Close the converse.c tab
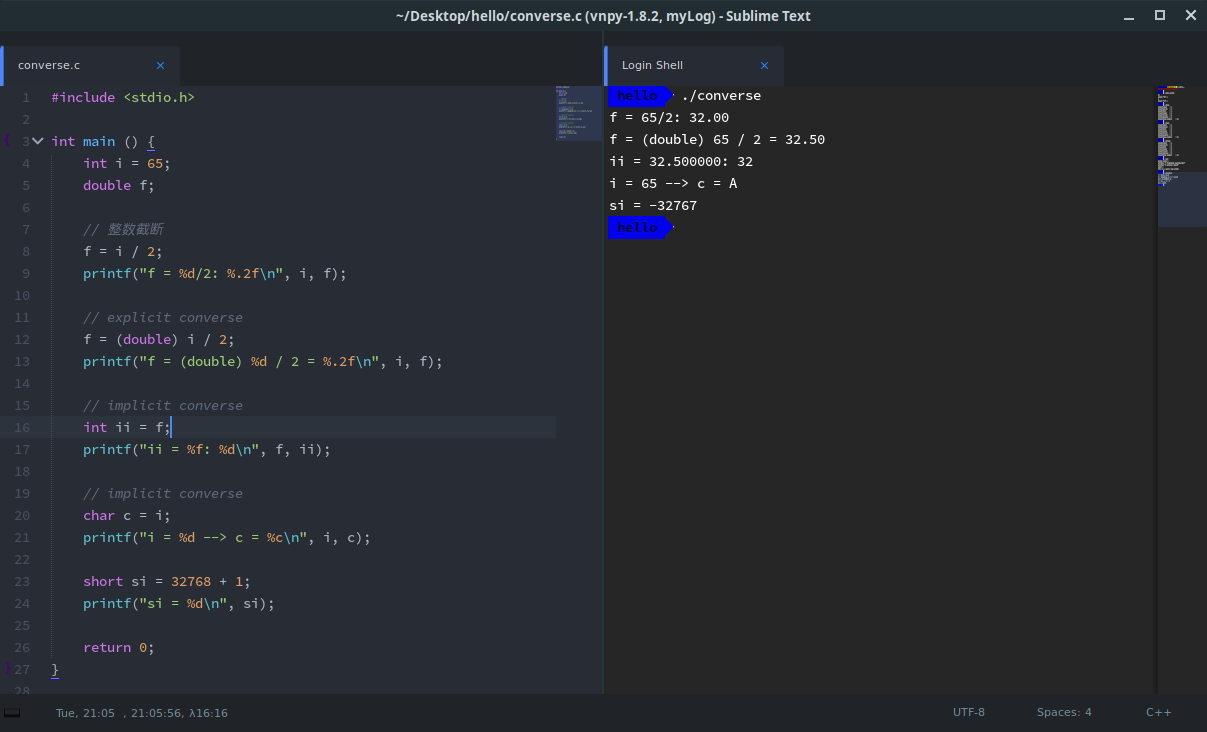The width and height of the screenshot is (1207, 732). (x=160, y=65)
